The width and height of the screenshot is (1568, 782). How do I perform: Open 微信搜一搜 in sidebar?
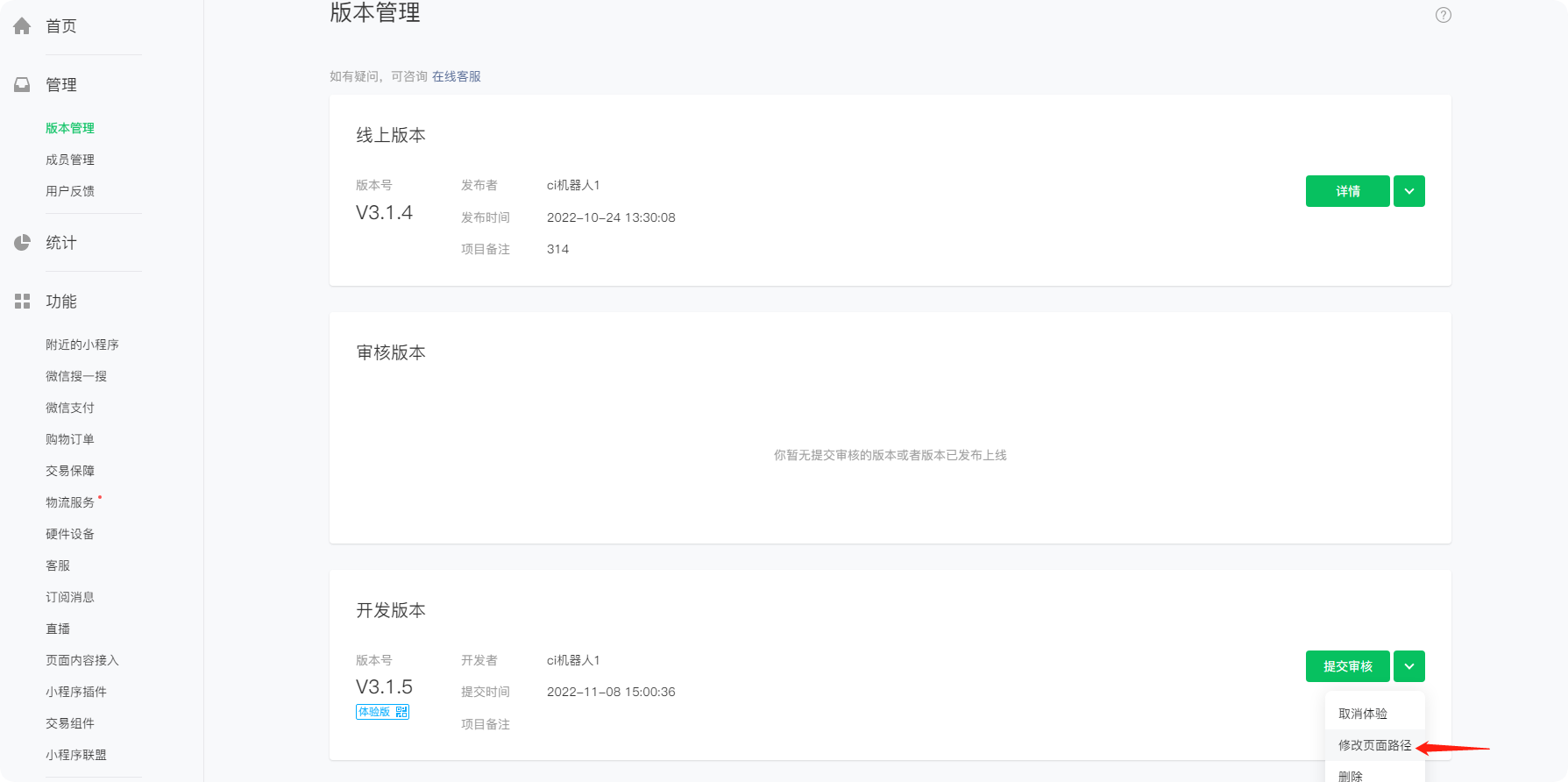[x=76, y=376]
